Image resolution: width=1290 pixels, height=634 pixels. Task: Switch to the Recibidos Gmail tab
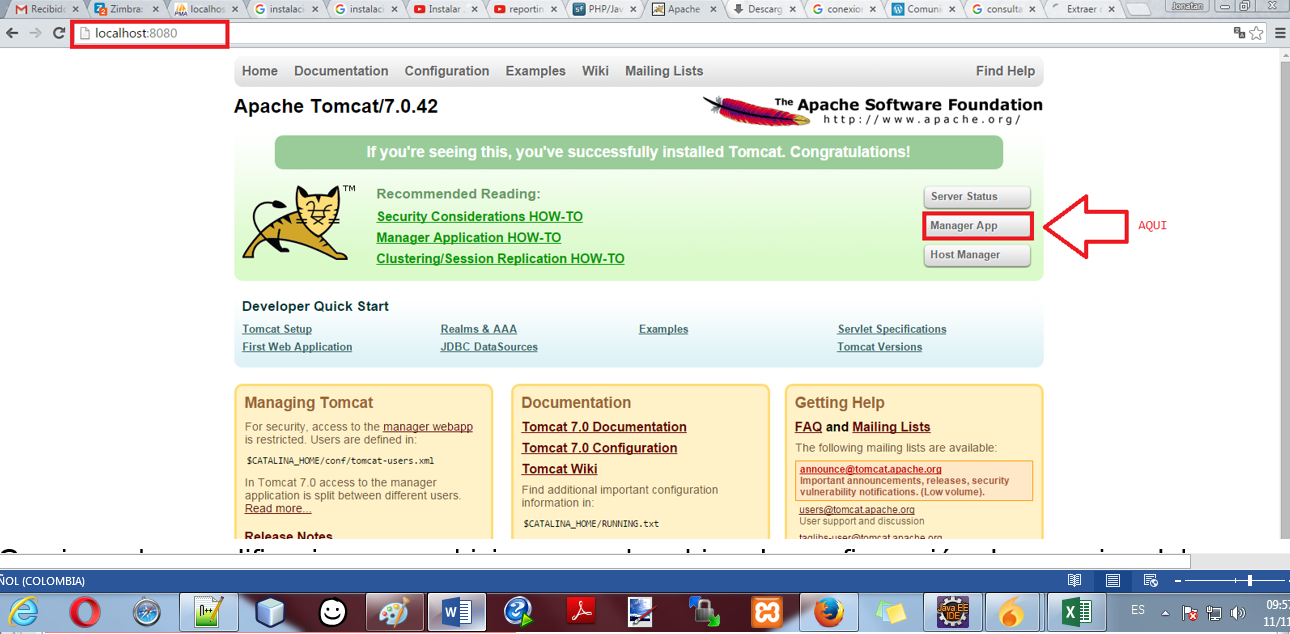pyautogui.click(x=45, y=9)
